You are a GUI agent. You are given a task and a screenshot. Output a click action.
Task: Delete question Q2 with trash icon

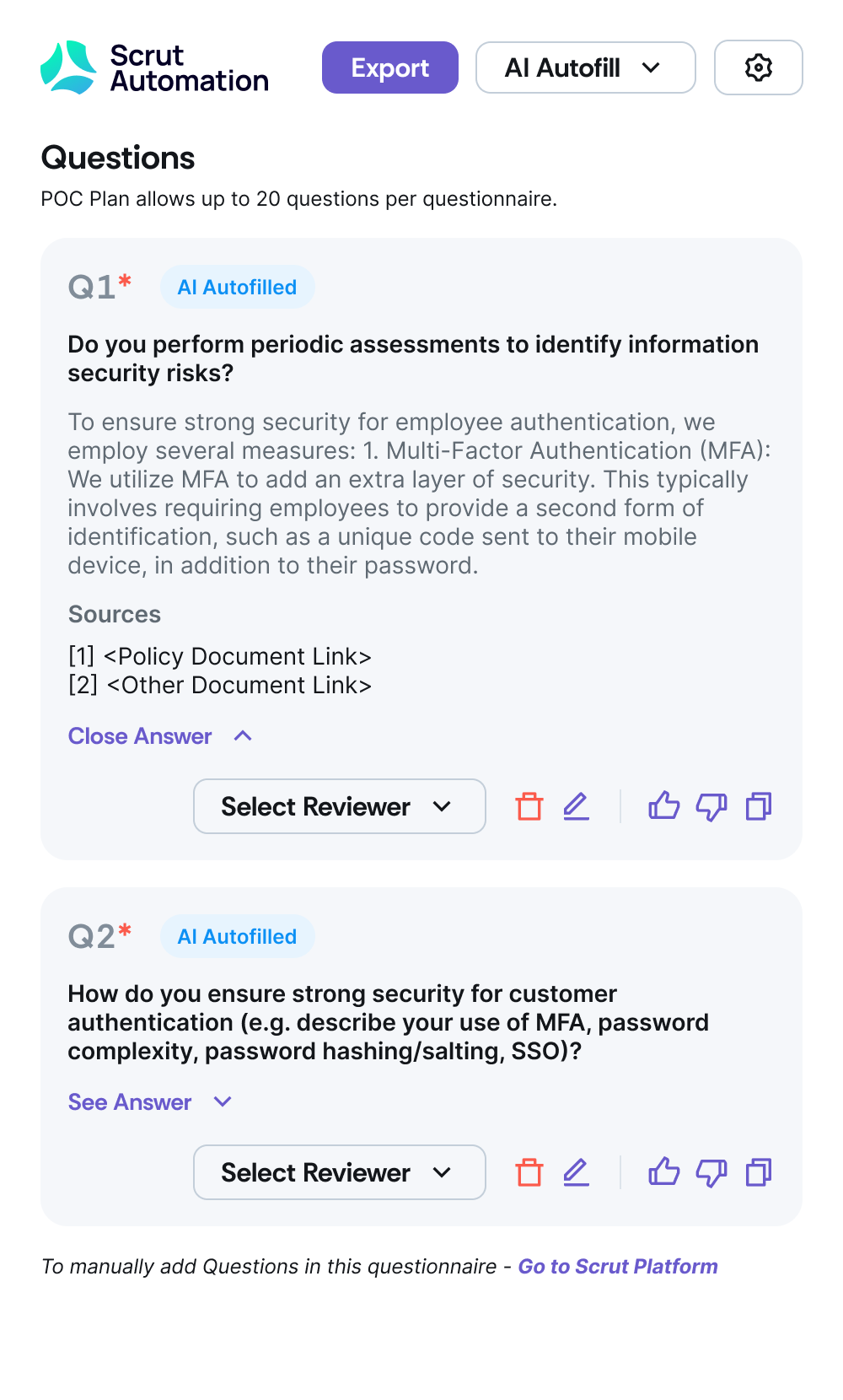point(529,1172)
